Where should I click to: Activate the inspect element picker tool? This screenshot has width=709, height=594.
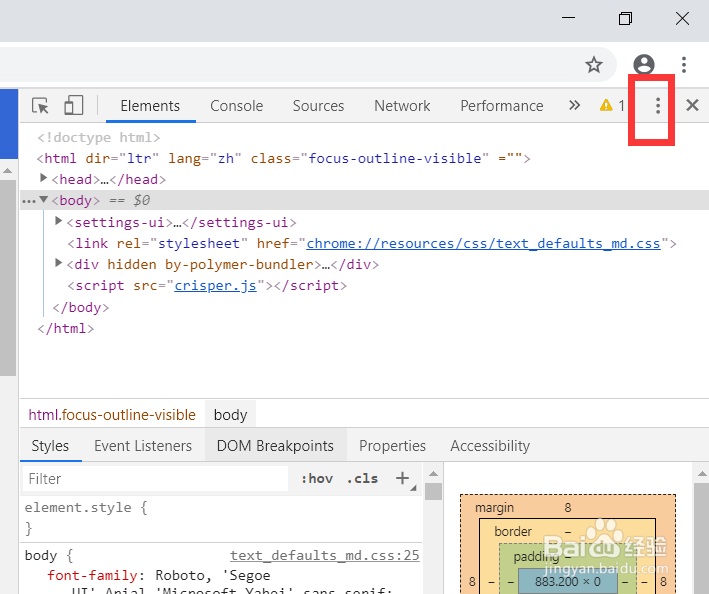tap(40, 106)
